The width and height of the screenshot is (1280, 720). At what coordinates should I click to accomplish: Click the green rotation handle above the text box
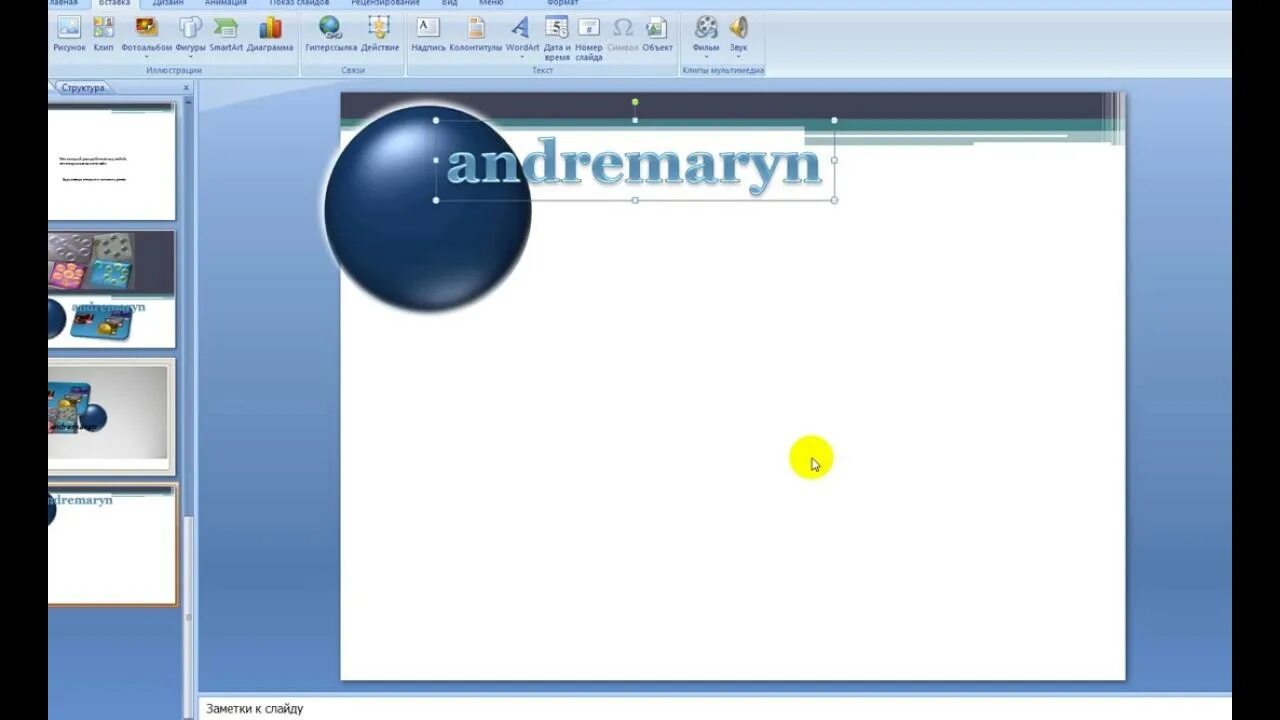click(635, 102)
